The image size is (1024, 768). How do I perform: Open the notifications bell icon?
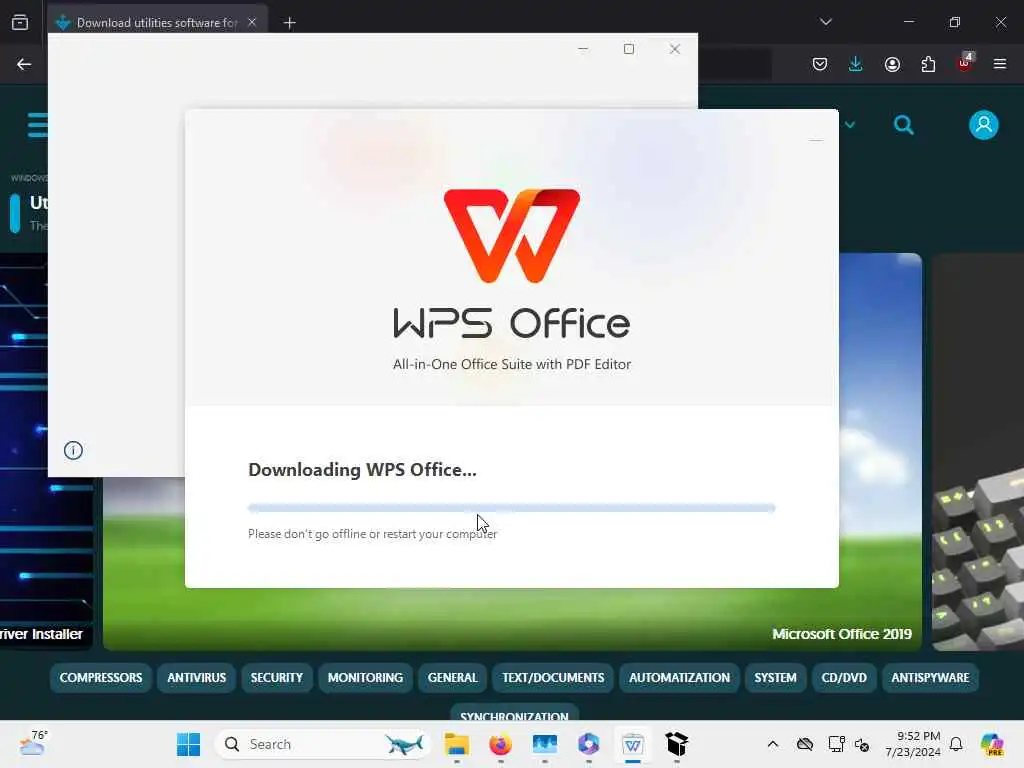click(956, 744)
